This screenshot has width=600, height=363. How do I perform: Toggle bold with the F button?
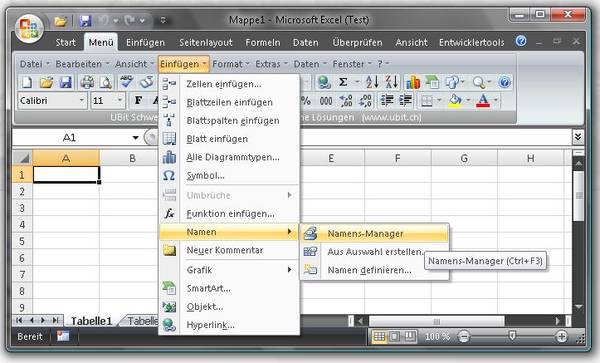click(138, 101)
